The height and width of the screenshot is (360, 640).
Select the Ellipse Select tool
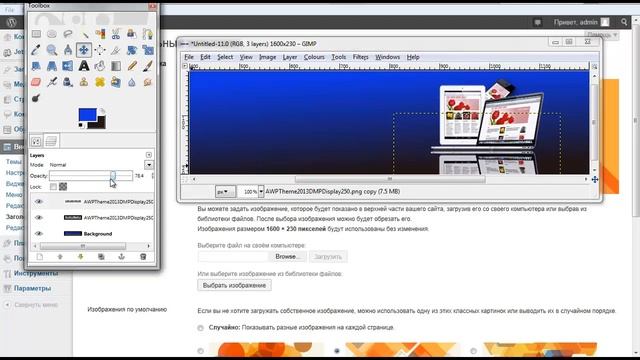[x=52, y=34]
